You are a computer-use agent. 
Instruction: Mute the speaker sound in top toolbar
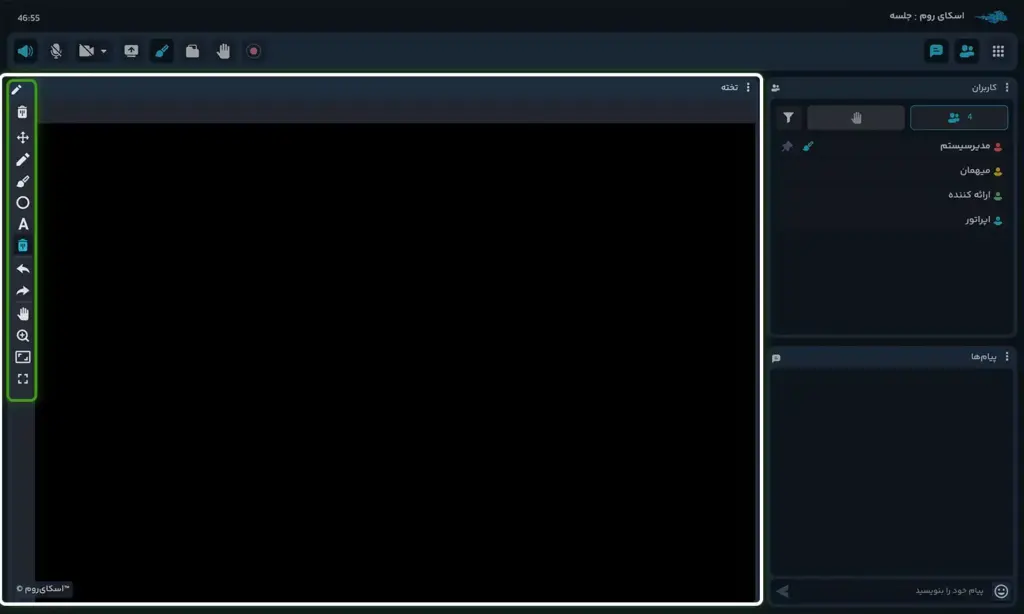pyautogui.click(x=26, y=51)
